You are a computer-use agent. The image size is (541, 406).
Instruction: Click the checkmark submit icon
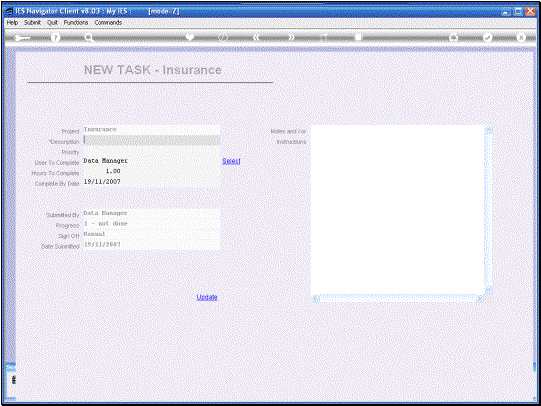[488, 38]
